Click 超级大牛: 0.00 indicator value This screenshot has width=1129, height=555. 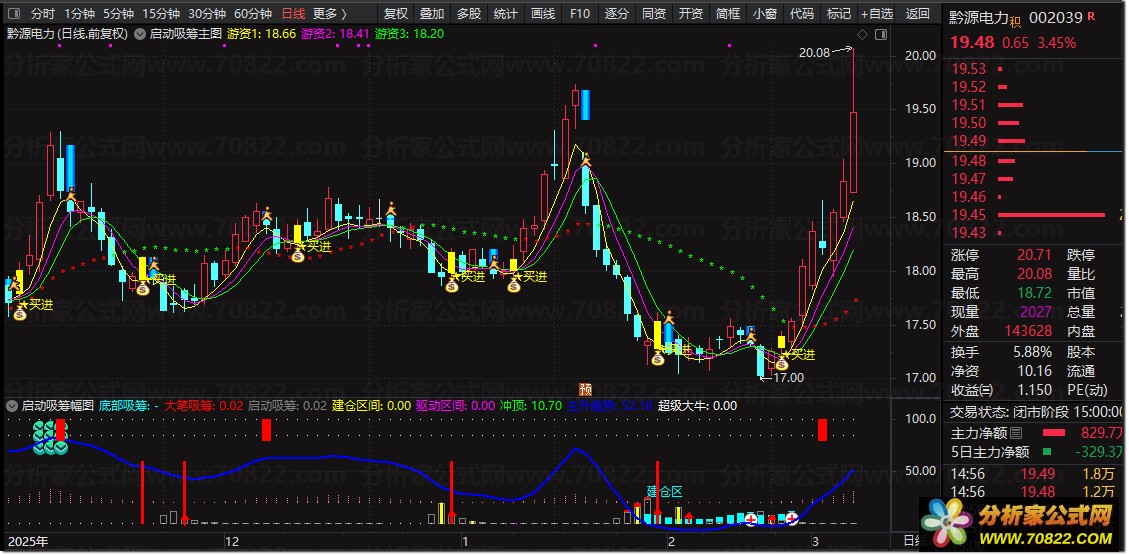698,406
